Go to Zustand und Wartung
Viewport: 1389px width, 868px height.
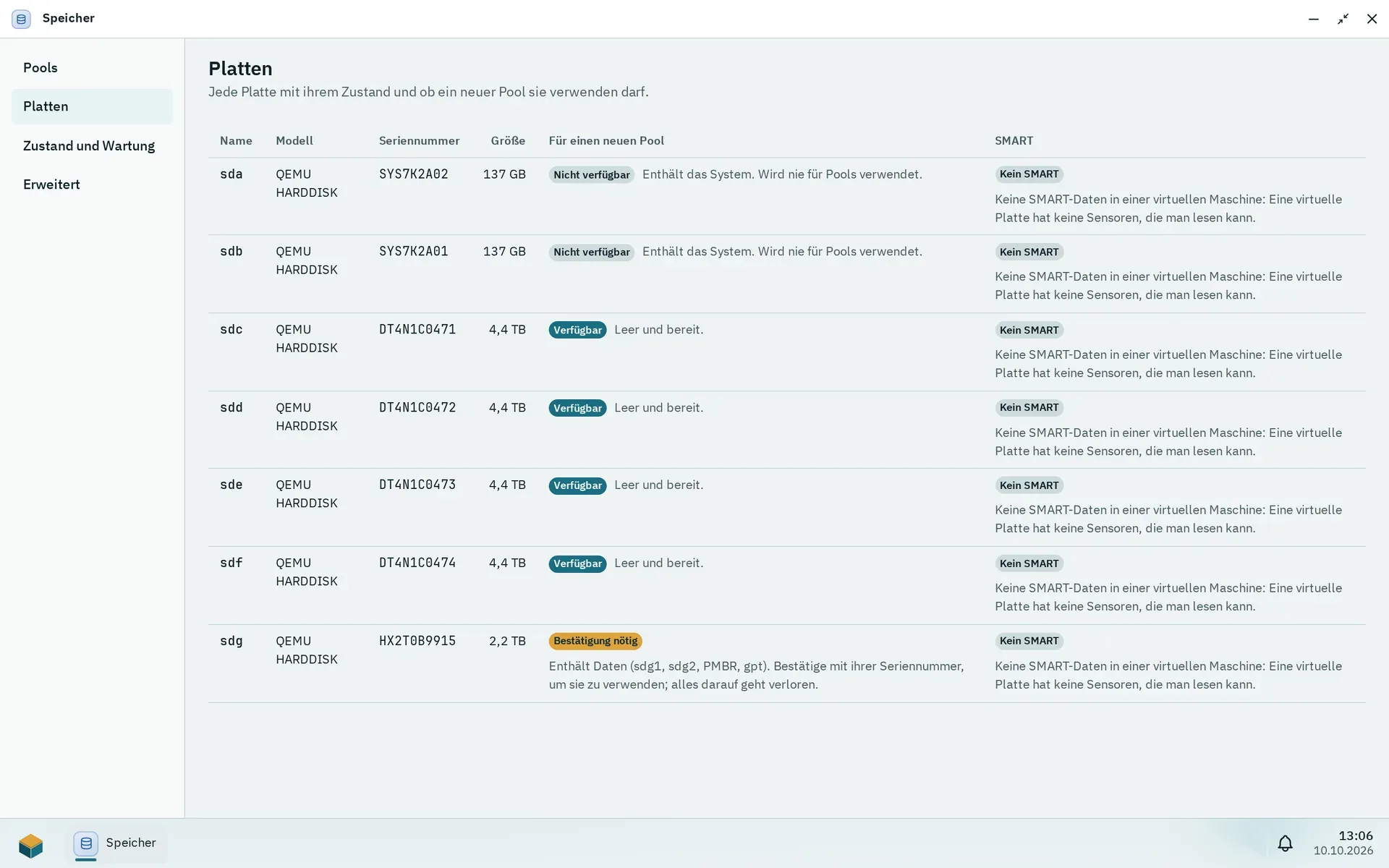[92, 145]
